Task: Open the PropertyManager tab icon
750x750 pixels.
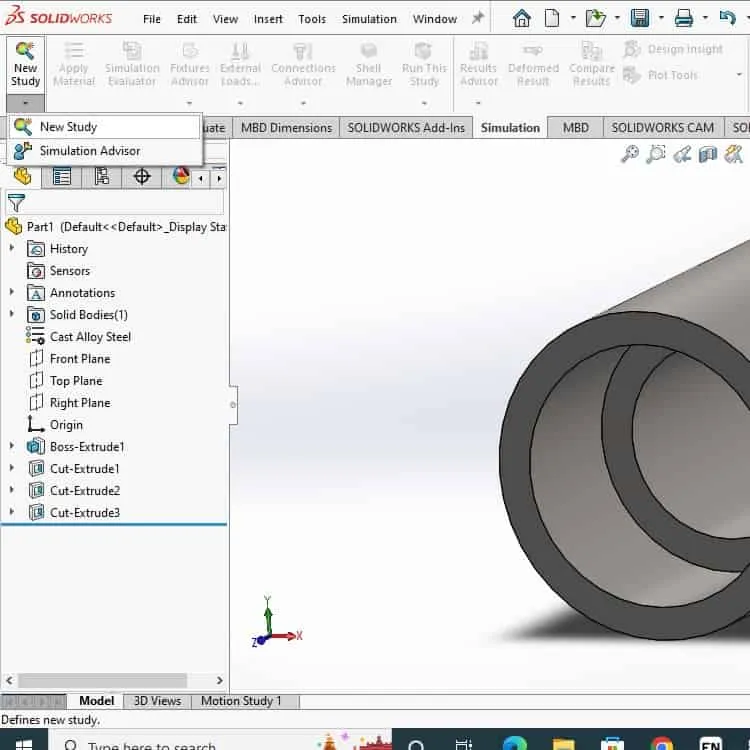Action: tap(62, 176)
